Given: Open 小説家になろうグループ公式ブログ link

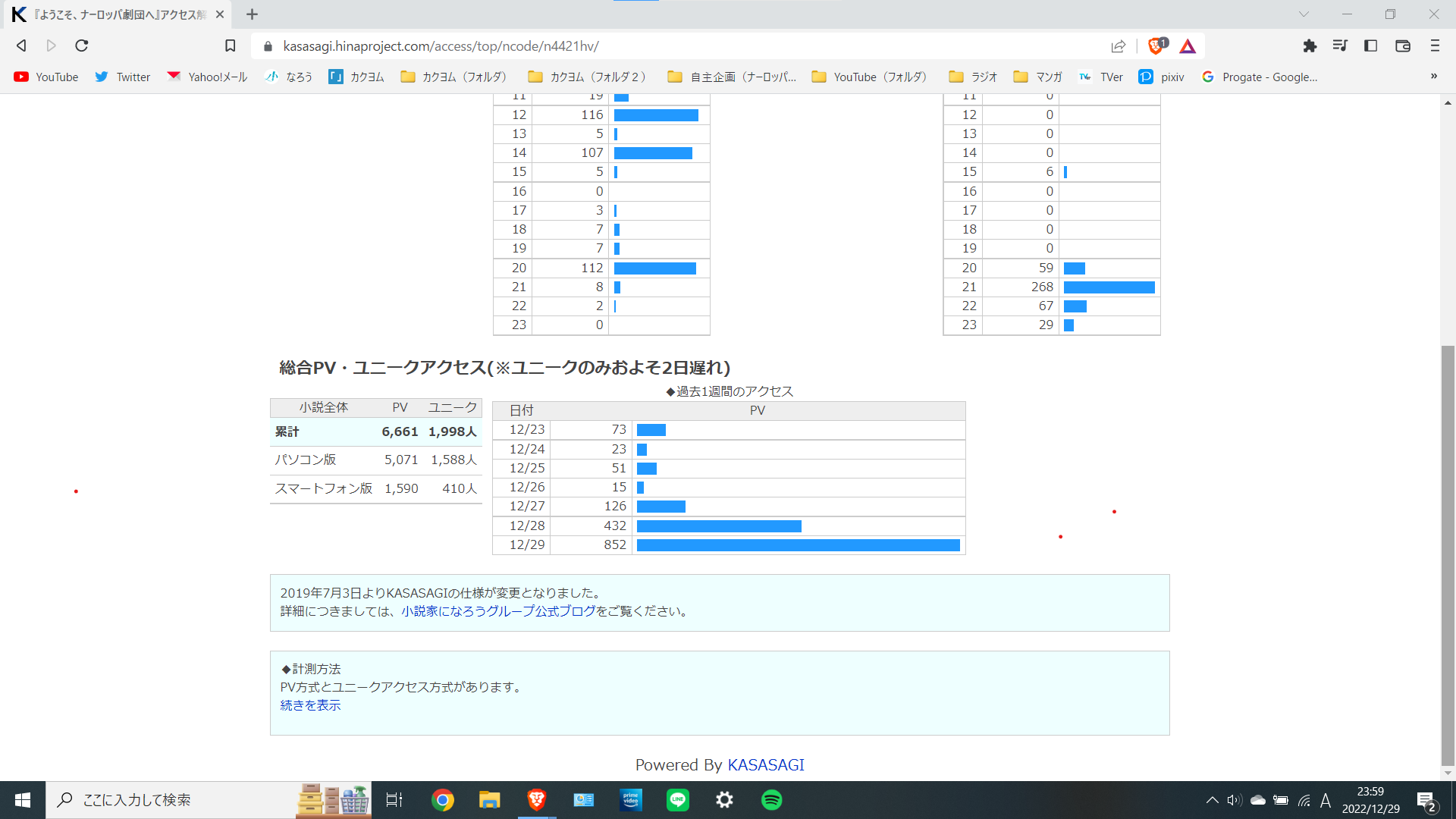Looking at the screenshot, I should pos(498,611).
